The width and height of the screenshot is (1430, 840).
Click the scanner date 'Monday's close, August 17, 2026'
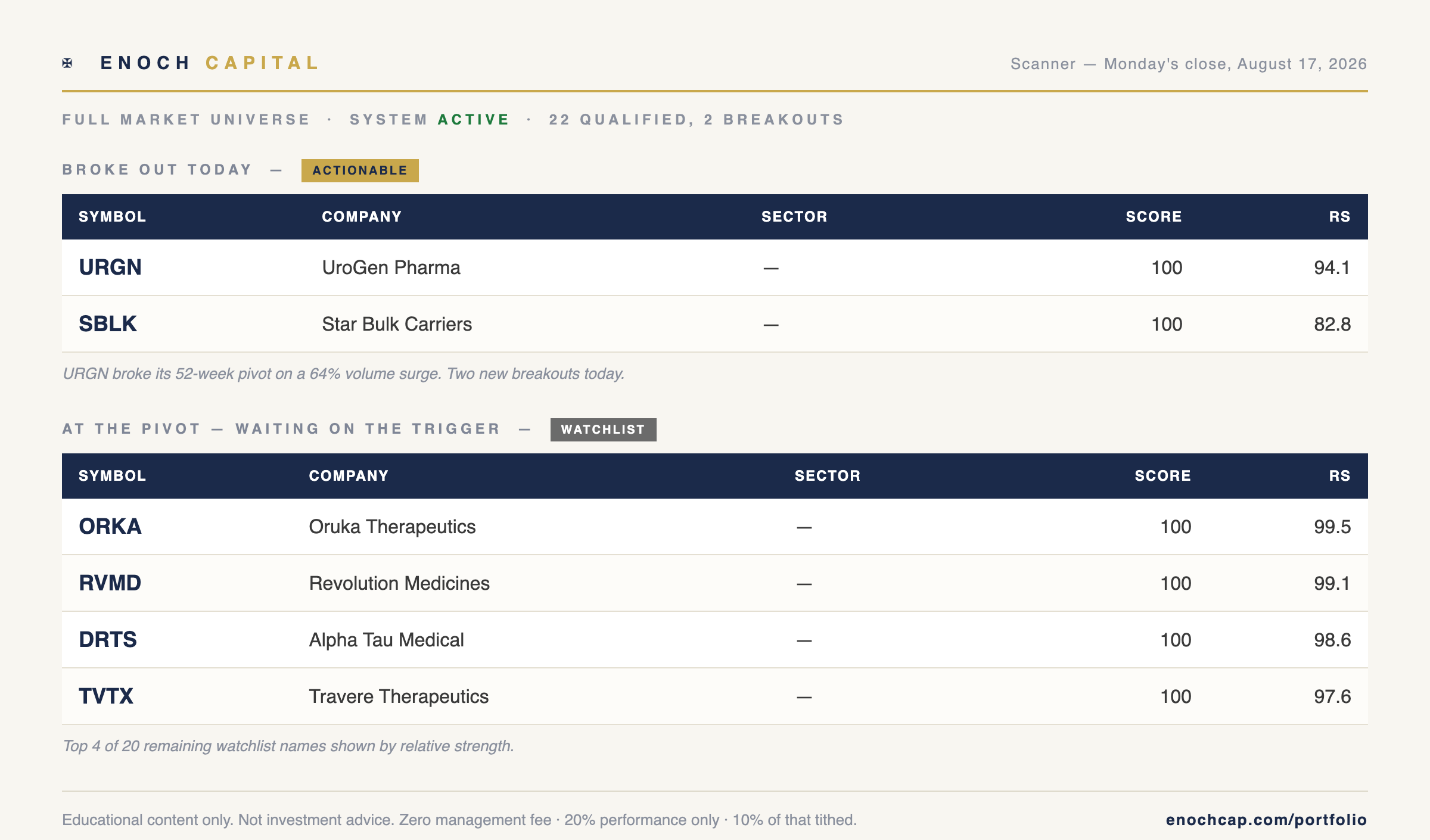(x=1236, y=64)
